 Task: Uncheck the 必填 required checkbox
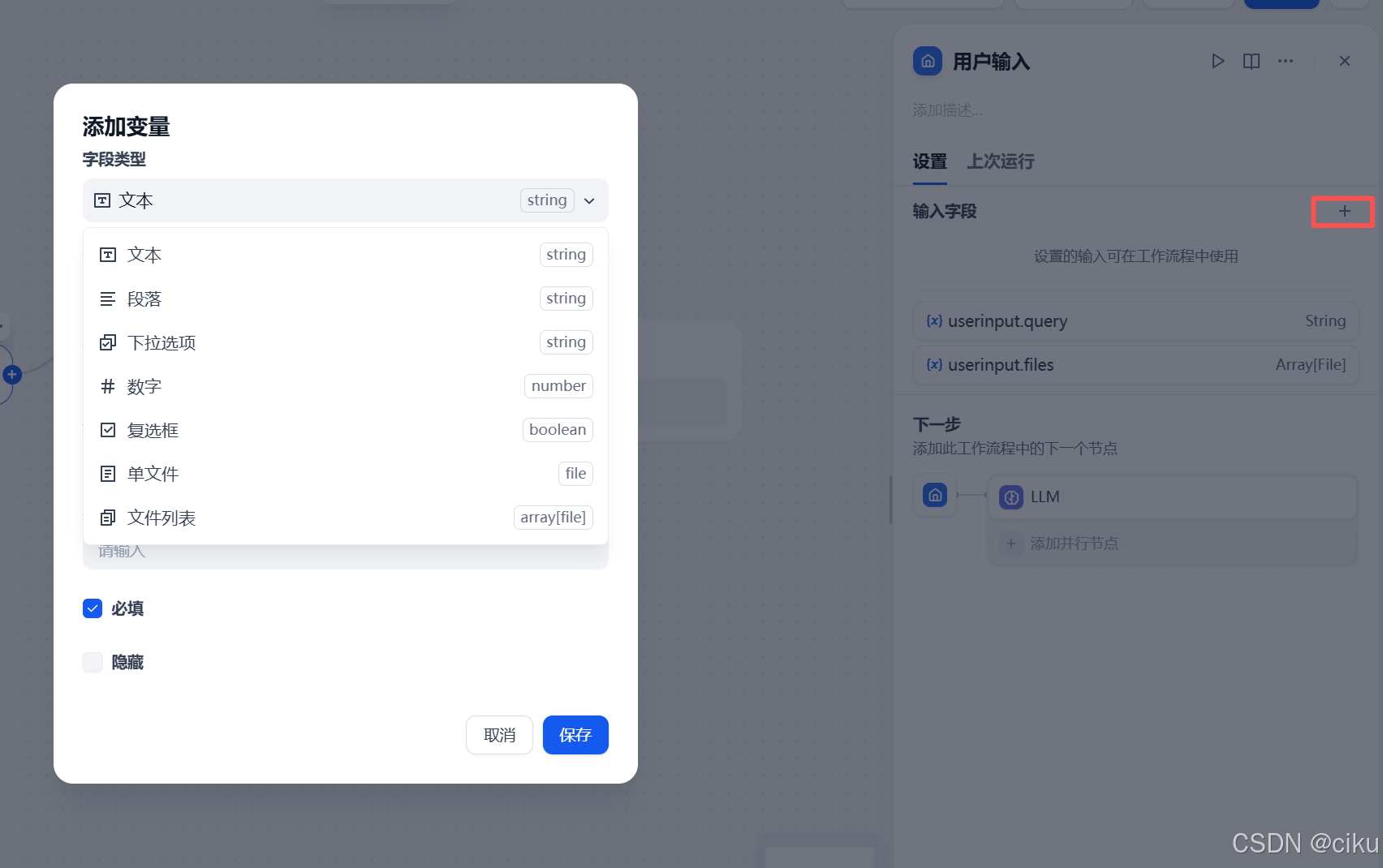(93, 608)
